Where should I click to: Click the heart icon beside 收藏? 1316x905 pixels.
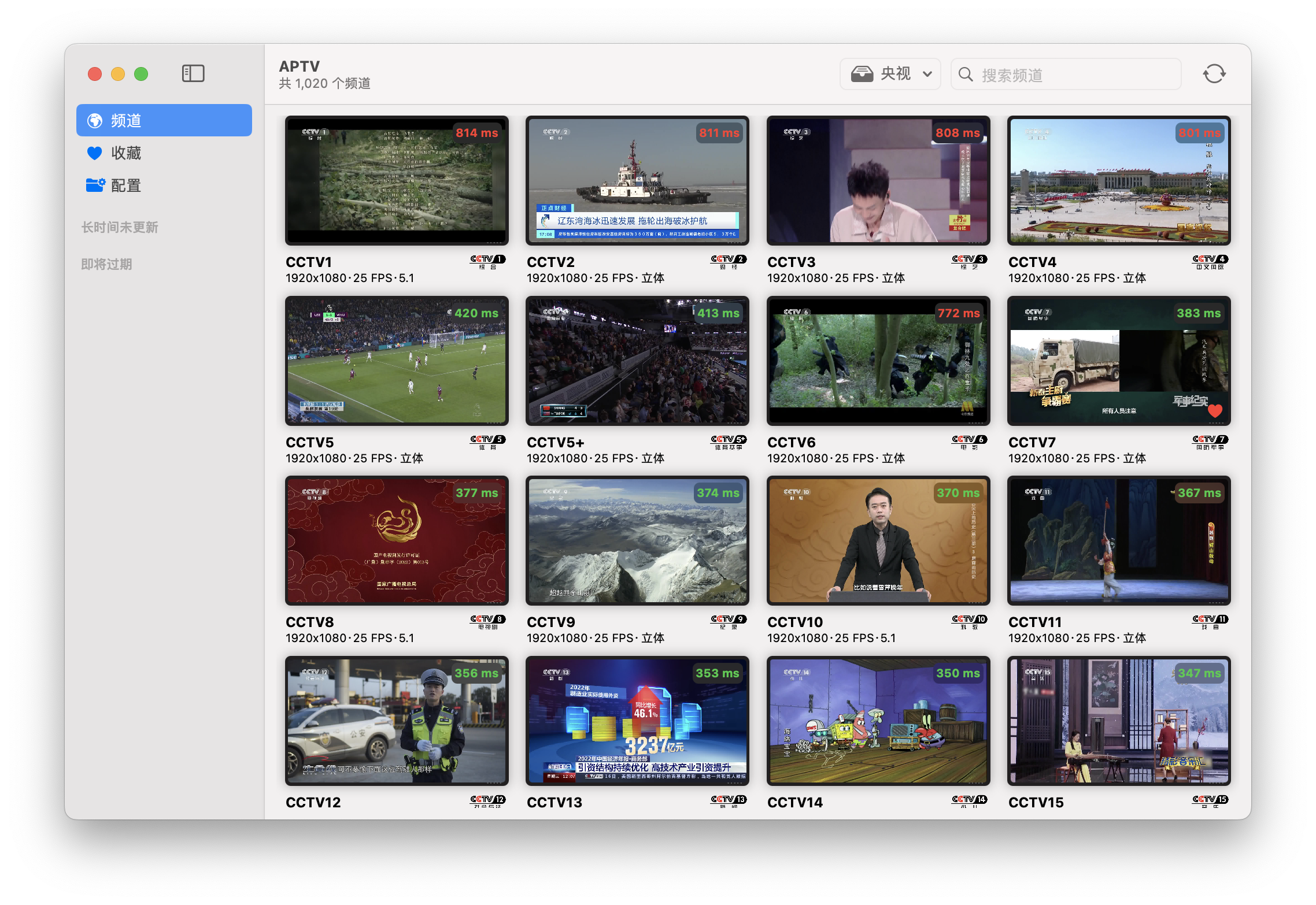click(x=95, y=153)
